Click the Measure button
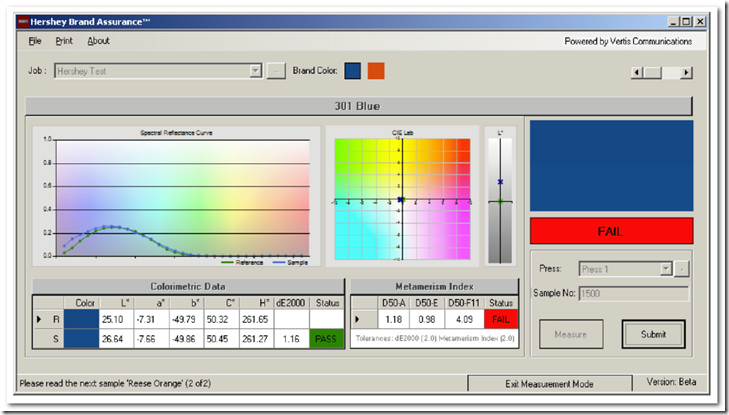Screen dimensions: 729x415 571,334
